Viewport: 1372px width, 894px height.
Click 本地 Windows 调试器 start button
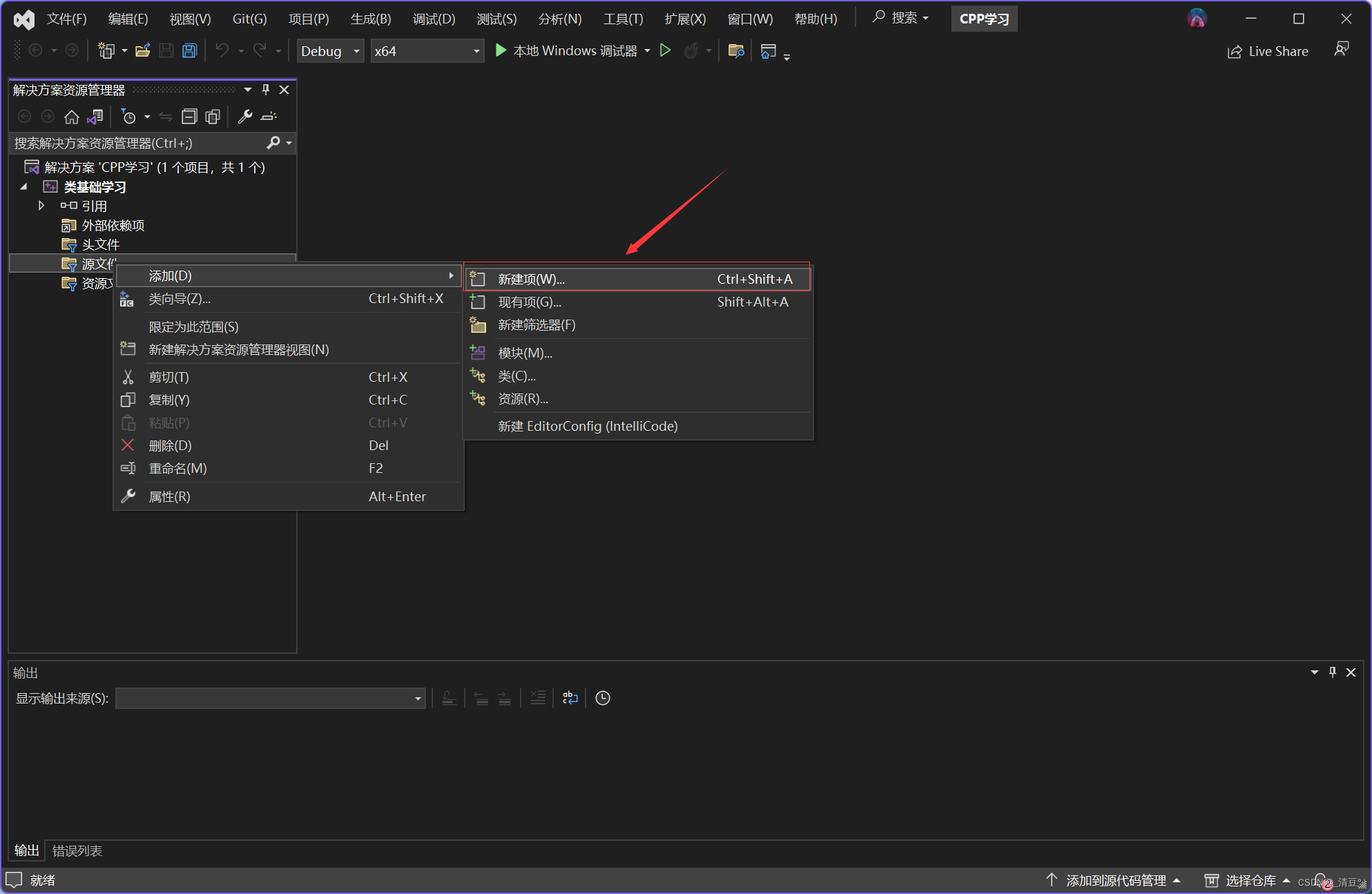[566, 51]
